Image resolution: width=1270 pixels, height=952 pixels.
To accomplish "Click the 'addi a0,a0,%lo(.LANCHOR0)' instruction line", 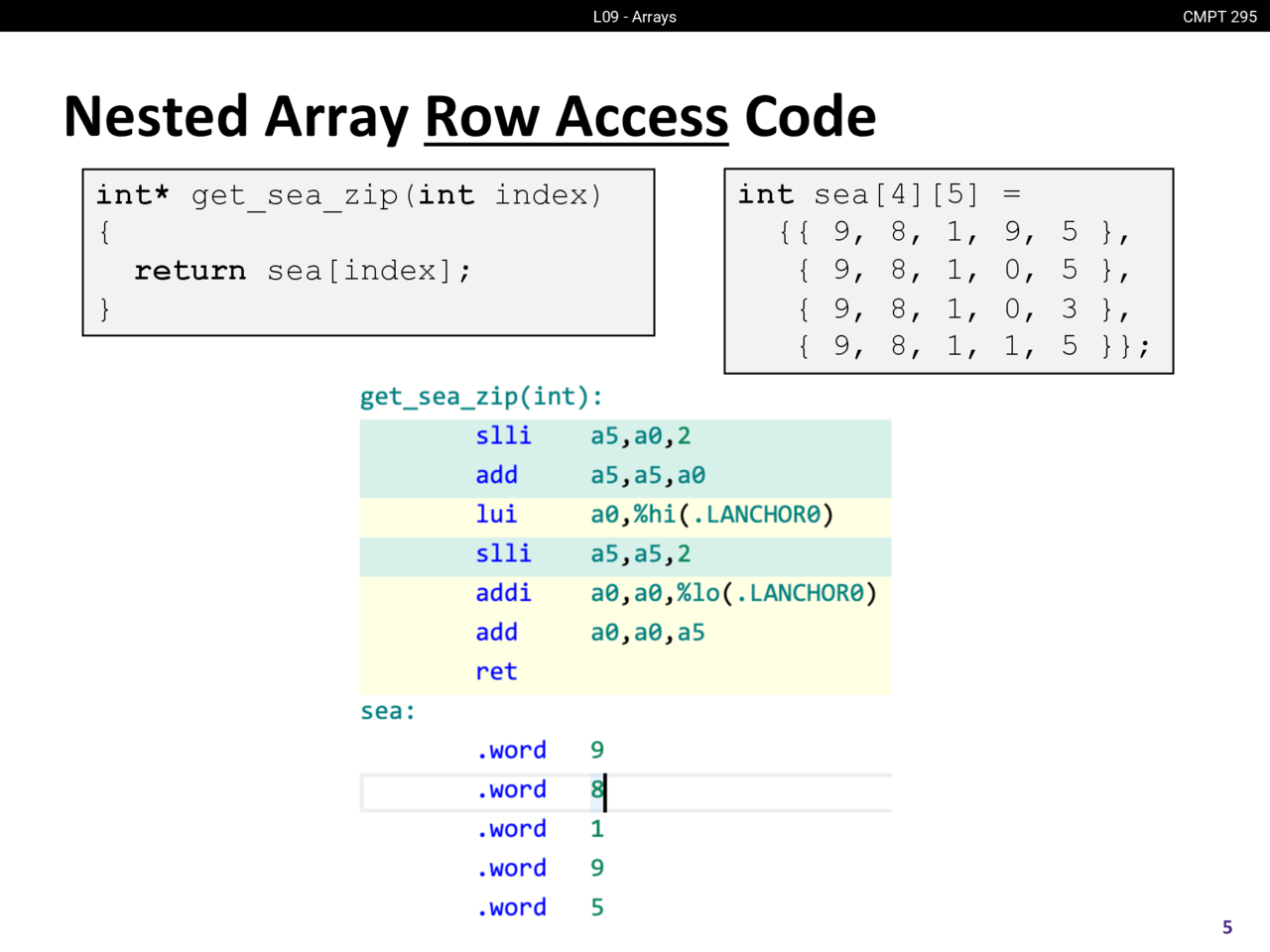I will point(676,593).
